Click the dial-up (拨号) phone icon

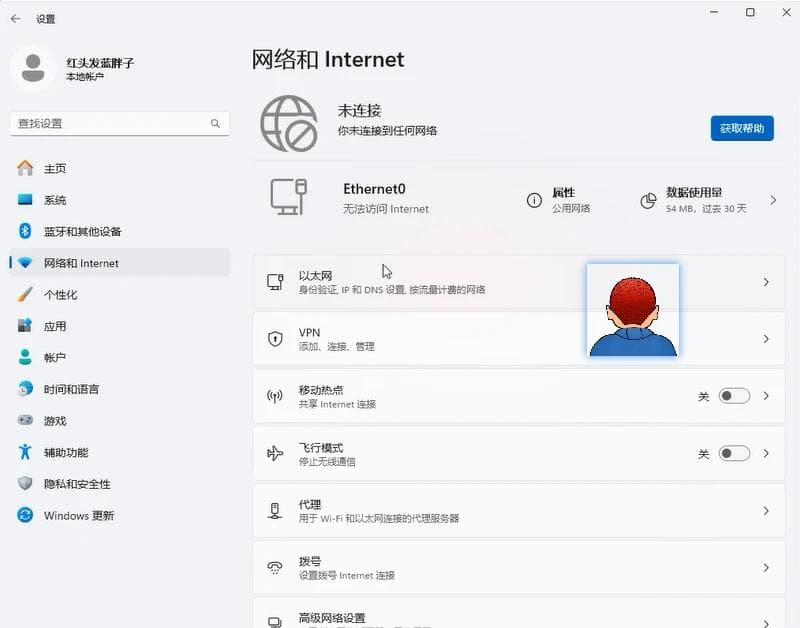click(x=275, y=567)
